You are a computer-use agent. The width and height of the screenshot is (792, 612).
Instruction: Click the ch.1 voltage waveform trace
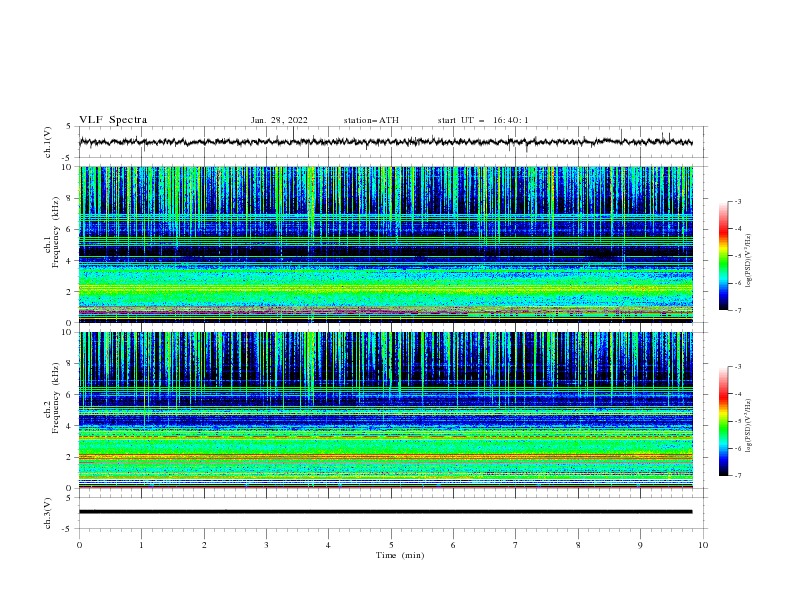(385, 142)
